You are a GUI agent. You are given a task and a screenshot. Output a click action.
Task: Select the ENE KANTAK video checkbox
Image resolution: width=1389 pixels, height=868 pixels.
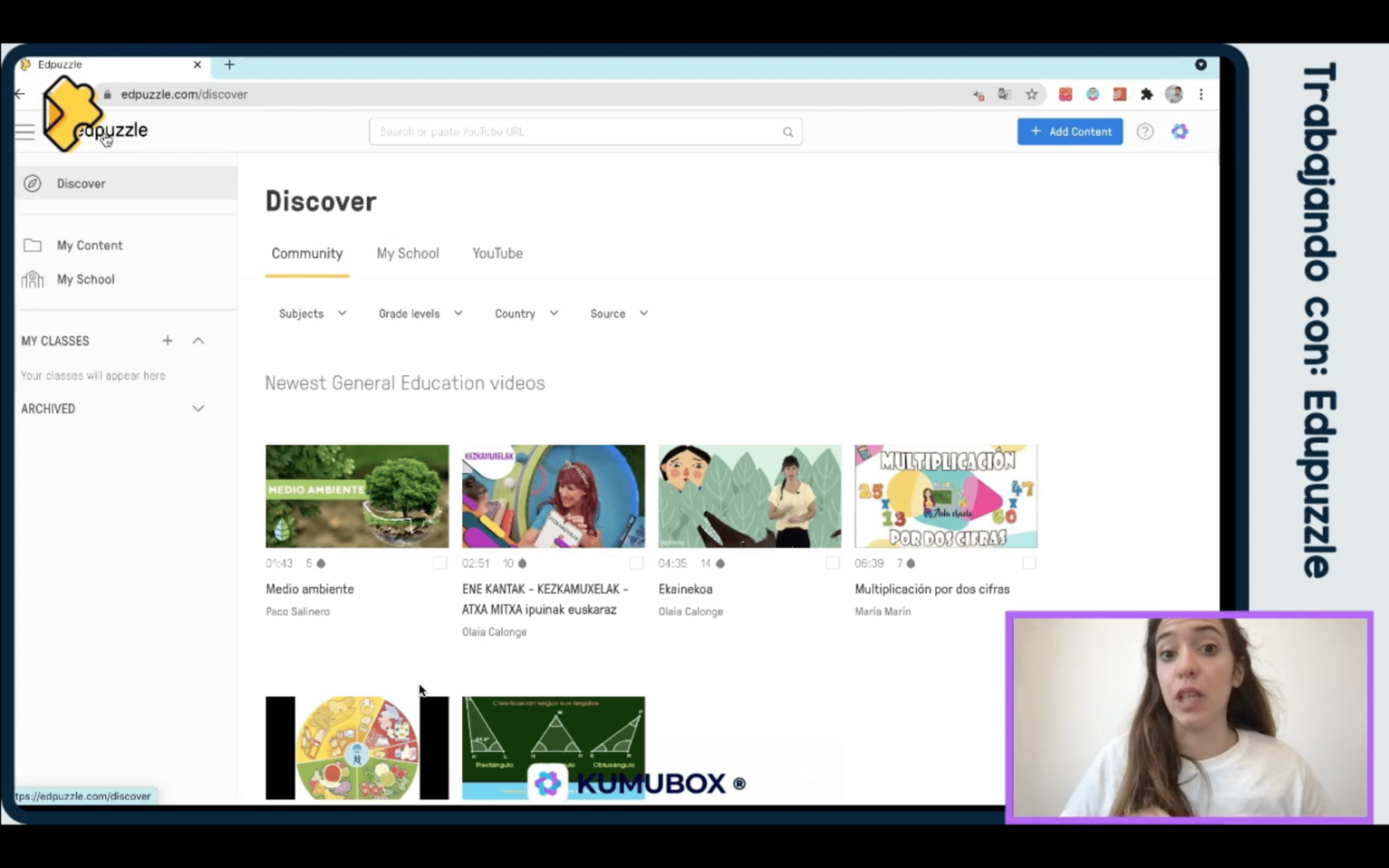pos(637,563)
